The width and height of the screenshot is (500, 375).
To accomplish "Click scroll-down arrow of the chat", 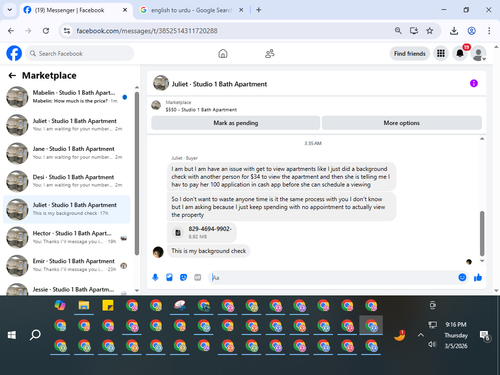I will [482, 261].
